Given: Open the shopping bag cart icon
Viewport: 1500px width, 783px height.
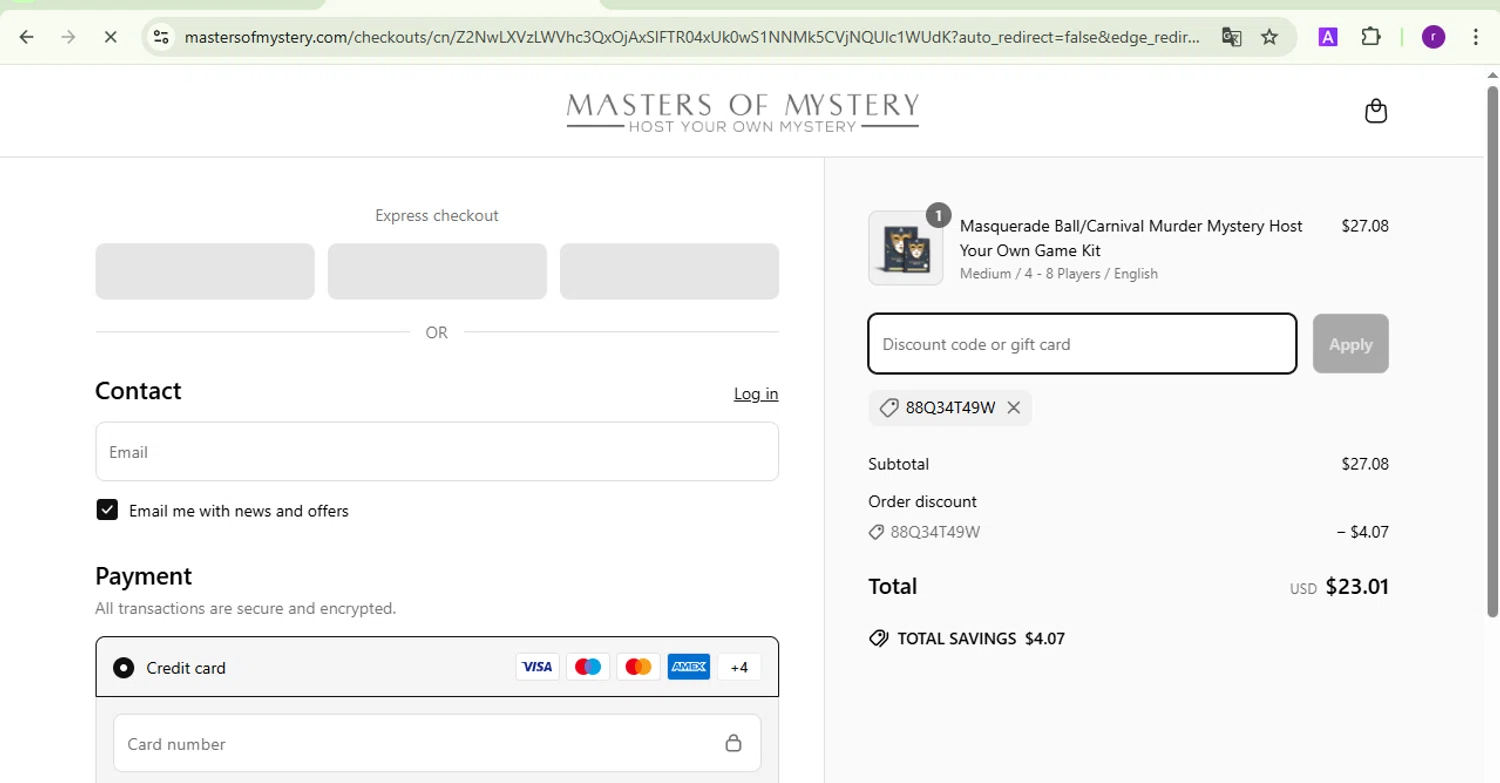Looking at the screenshot, I should tap(1376, 110).
